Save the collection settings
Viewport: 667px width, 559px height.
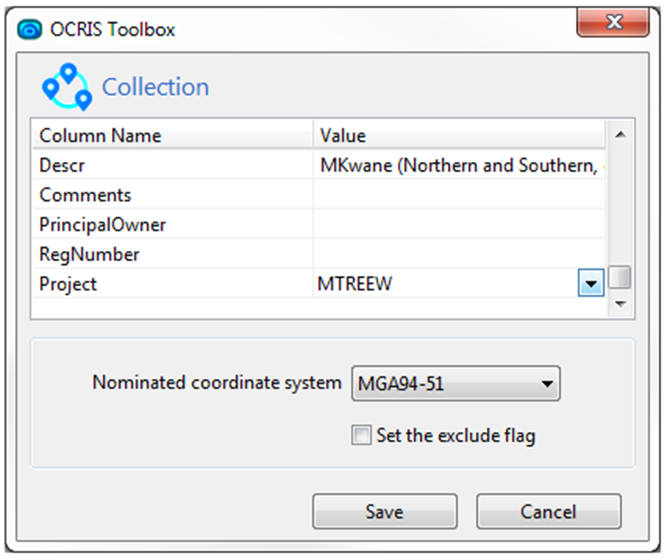pyautogui.click(x=385, y=511)
